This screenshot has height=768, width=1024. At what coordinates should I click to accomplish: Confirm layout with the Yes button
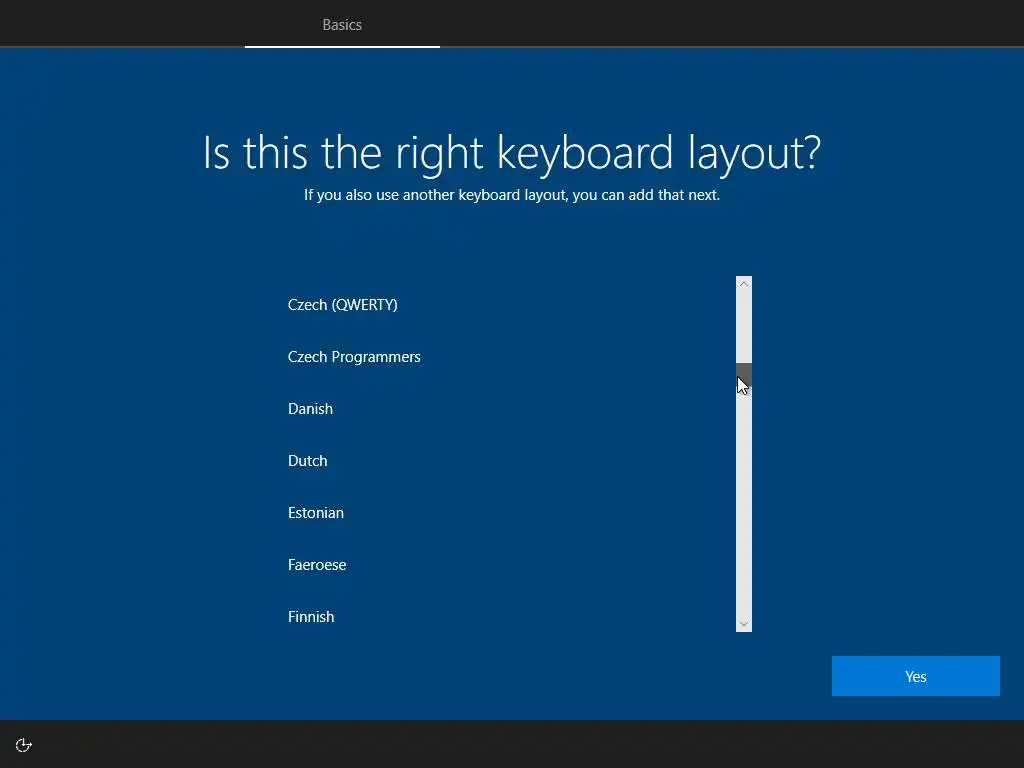[x=916, y=676]
